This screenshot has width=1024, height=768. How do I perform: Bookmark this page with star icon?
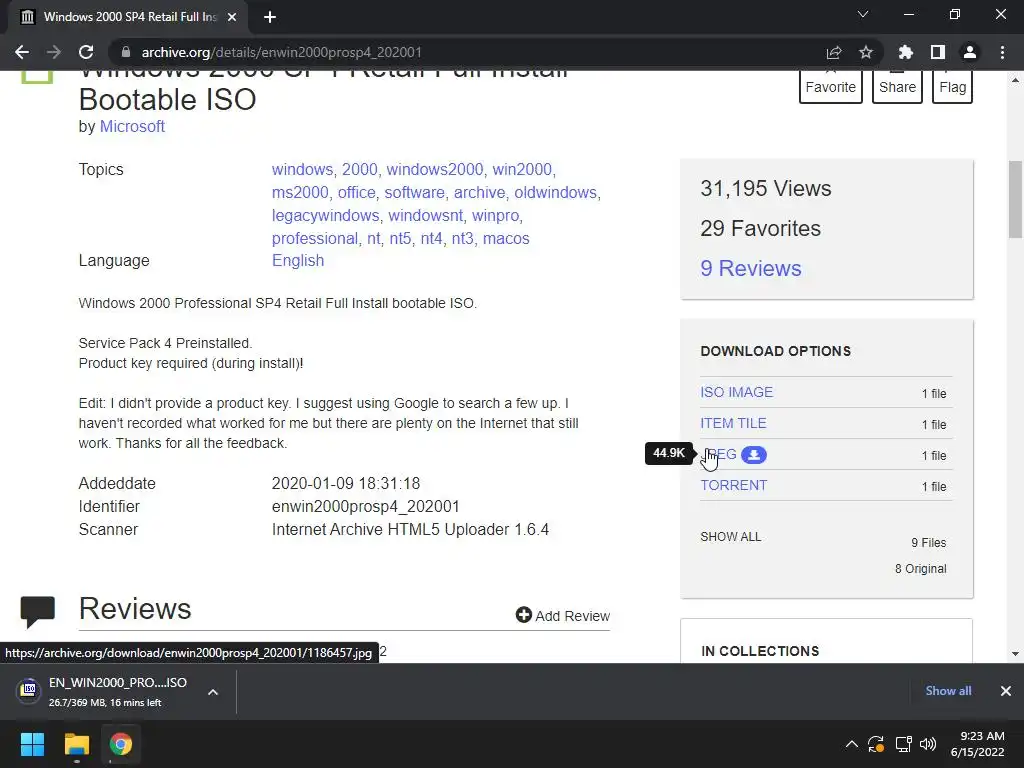coord(866,52)
